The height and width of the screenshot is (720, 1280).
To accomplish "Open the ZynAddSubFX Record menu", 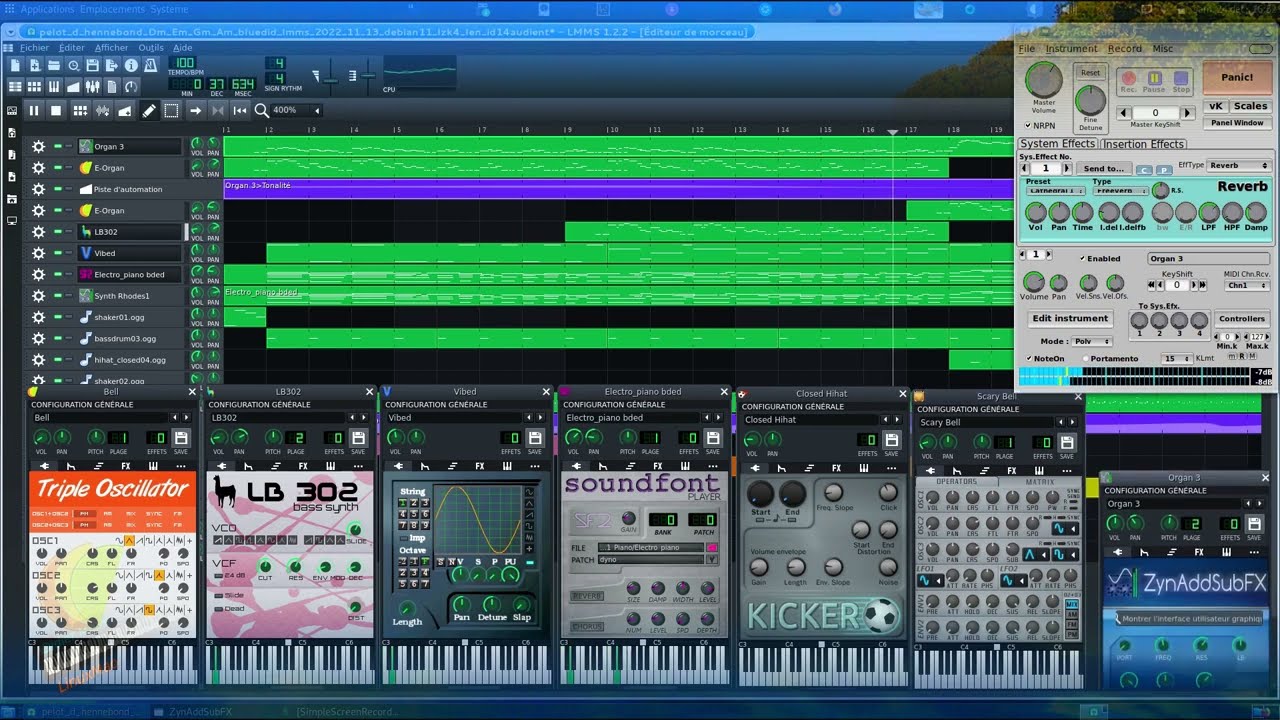I will click(1125, 48).
